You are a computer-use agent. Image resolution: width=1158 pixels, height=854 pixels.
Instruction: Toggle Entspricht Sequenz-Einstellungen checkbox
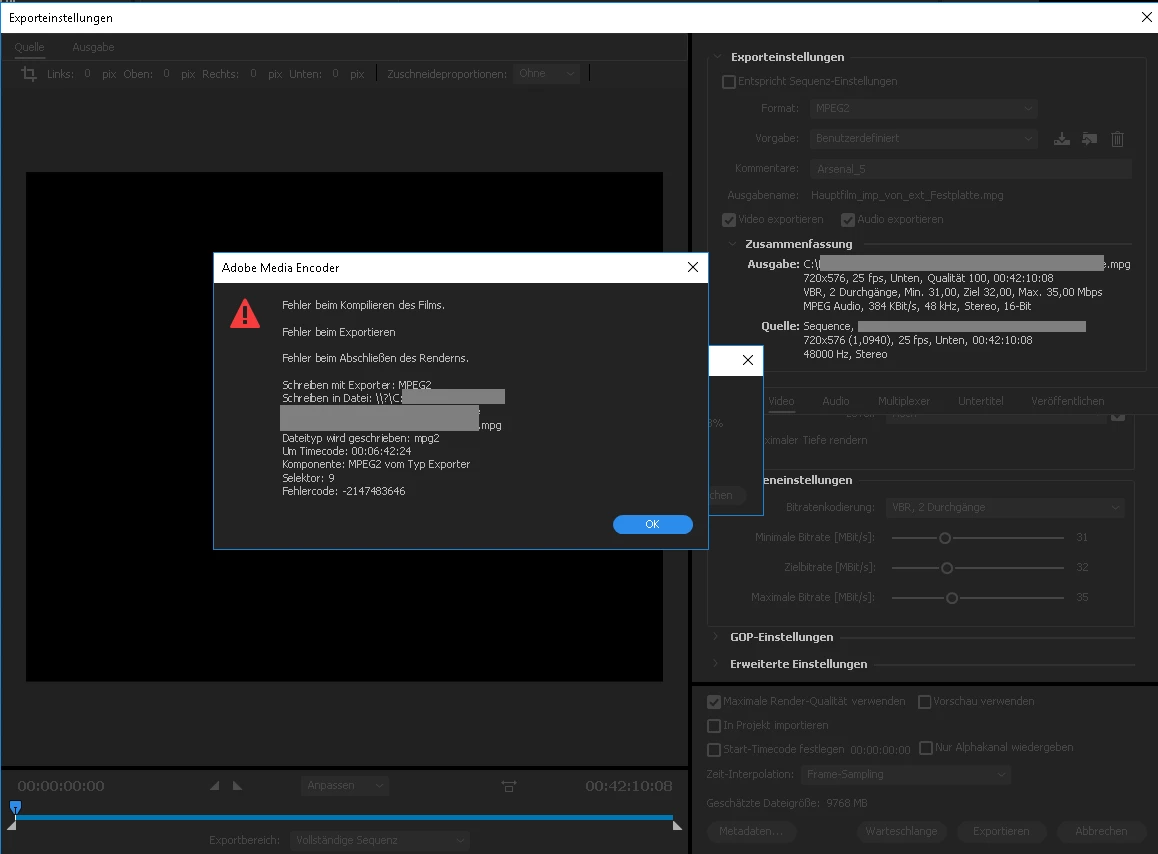click(729, 81)
